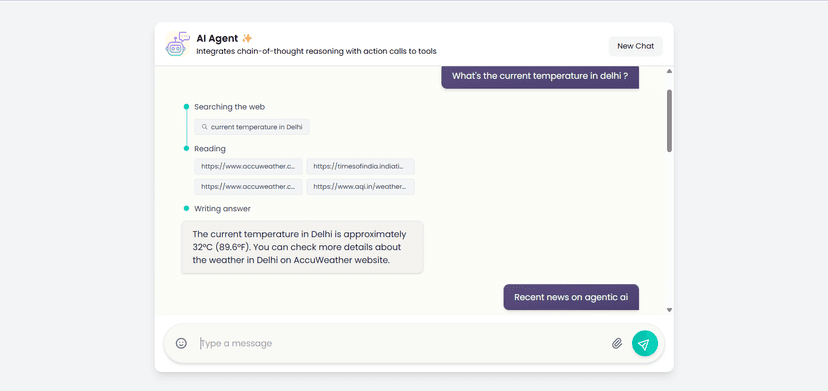Screen dimensions: 828x391
Task: Click the scroll down arrow of chat
Action: coord(669,310)
